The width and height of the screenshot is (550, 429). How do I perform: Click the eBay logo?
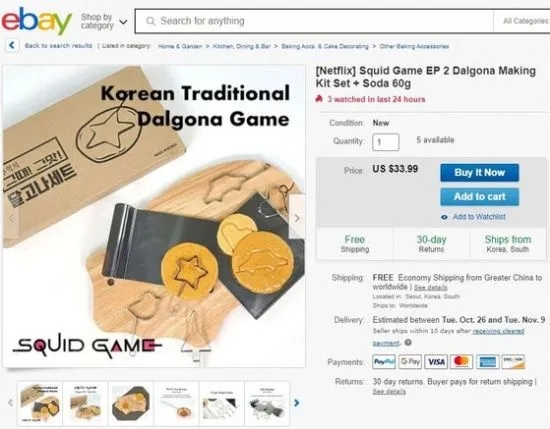click(36, 20)
